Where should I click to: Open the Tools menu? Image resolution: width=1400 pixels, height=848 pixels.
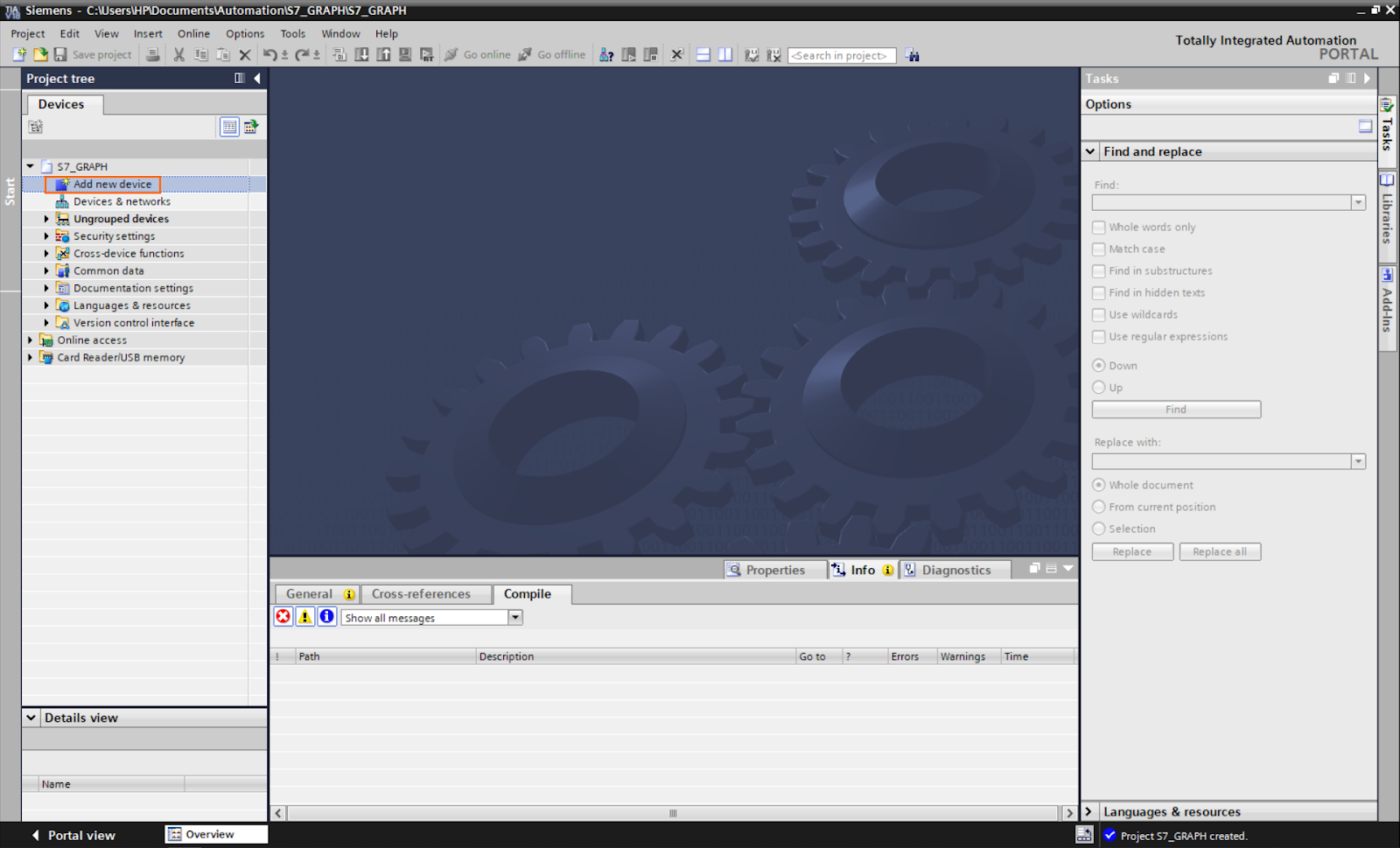[293, 33]
